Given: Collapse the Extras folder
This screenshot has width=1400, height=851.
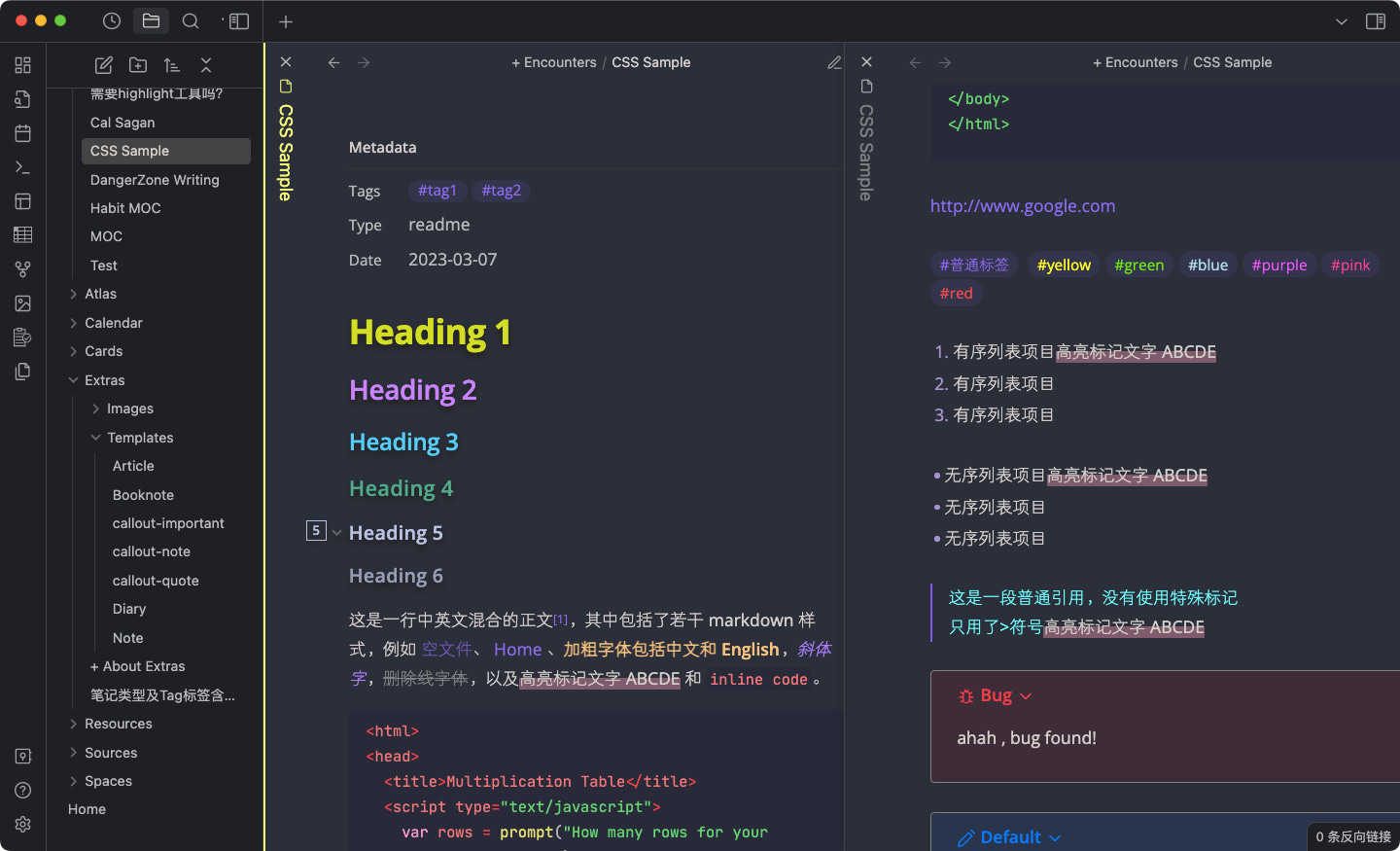Looking at the screenshot, I should coord(73,380).
